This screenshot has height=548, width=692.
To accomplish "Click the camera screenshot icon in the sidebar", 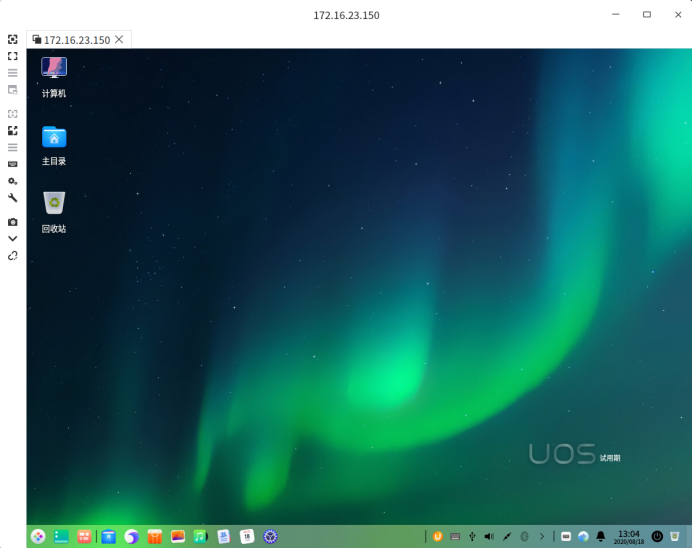I will coord(13,222).
